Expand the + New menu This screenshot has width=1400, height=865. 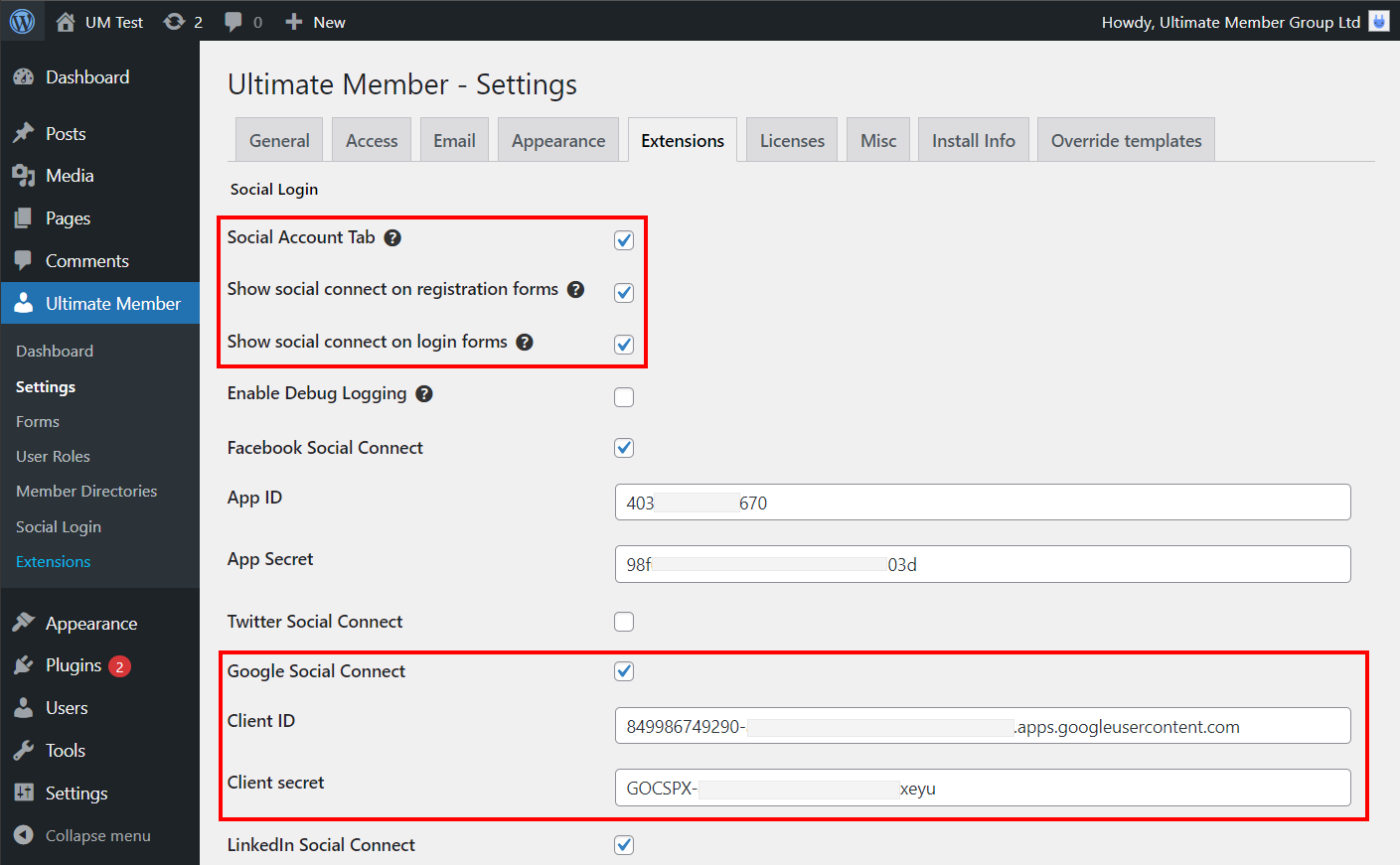click(x=315, y=20)
